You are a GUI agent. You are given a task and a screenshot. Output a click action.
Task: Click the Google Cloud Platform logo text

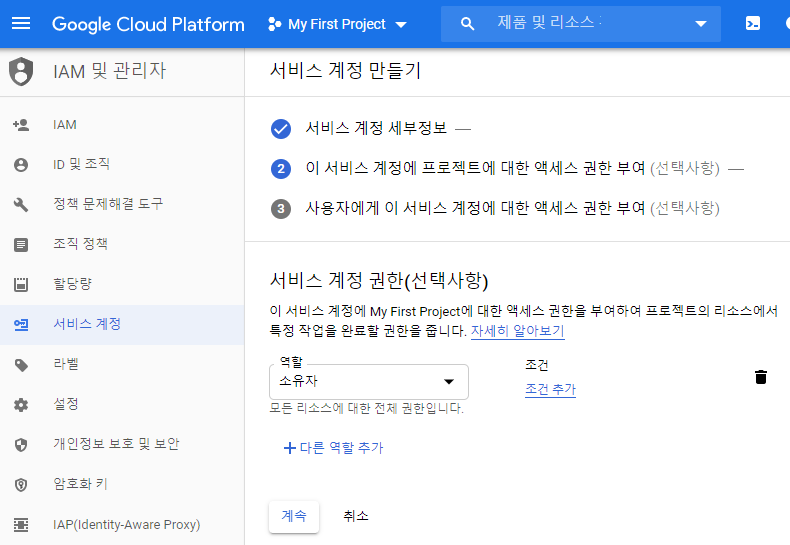tap(148, 24)
